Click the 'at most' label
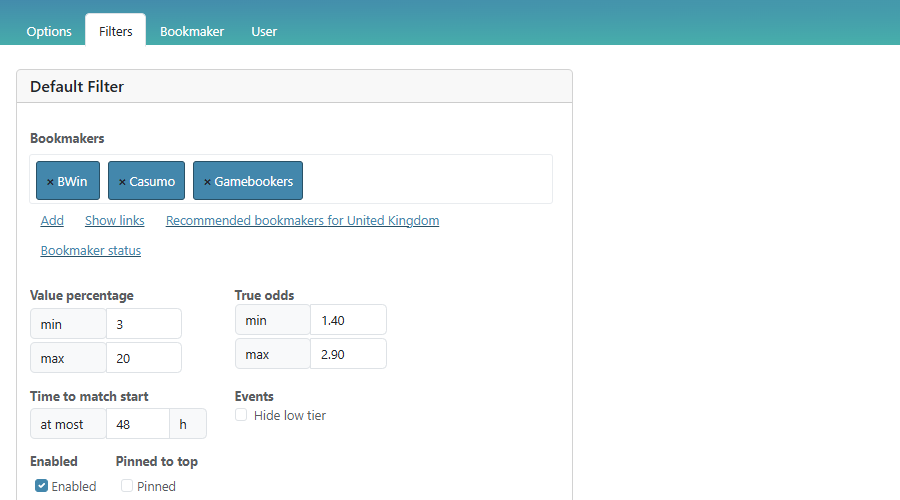 68,424
